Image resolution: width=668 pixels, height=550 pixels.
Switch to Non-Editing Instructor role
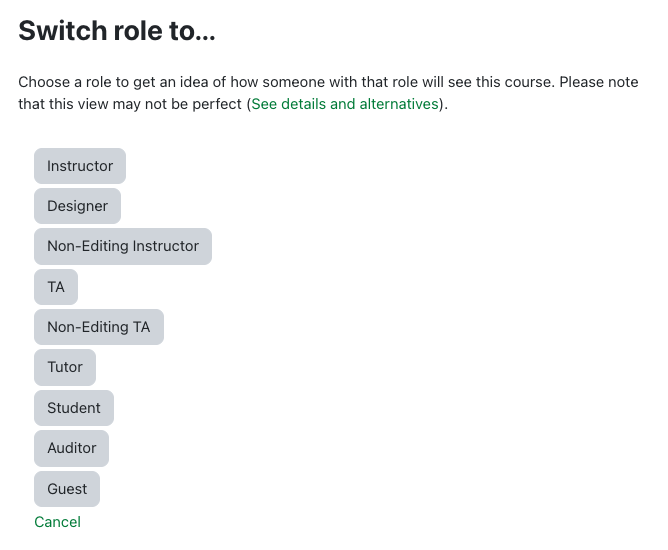123,246
